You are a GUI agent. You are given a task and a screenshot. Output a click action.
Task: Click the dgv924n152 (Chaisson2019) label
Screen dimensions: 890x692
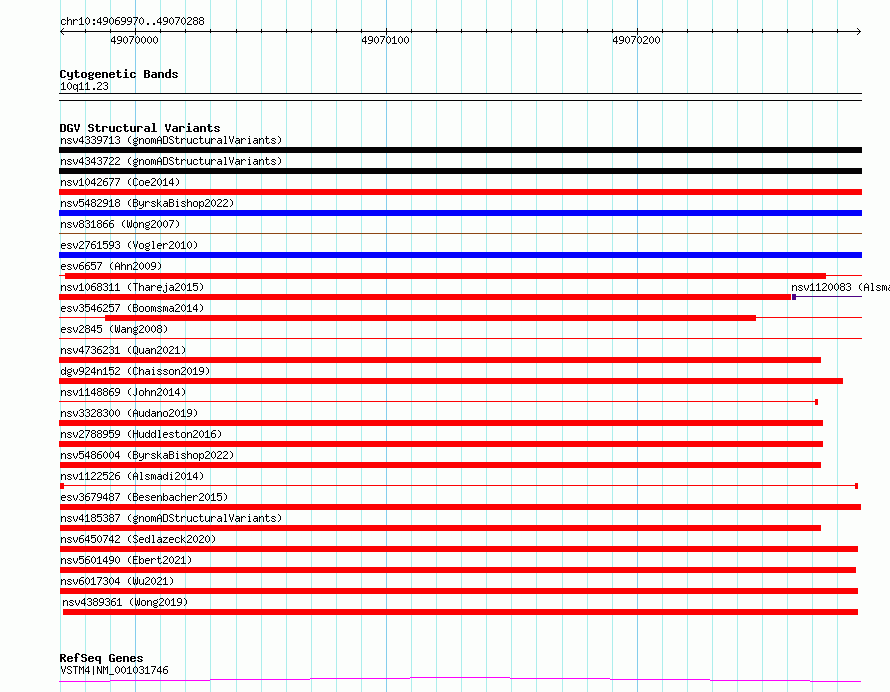coord(135,371)
